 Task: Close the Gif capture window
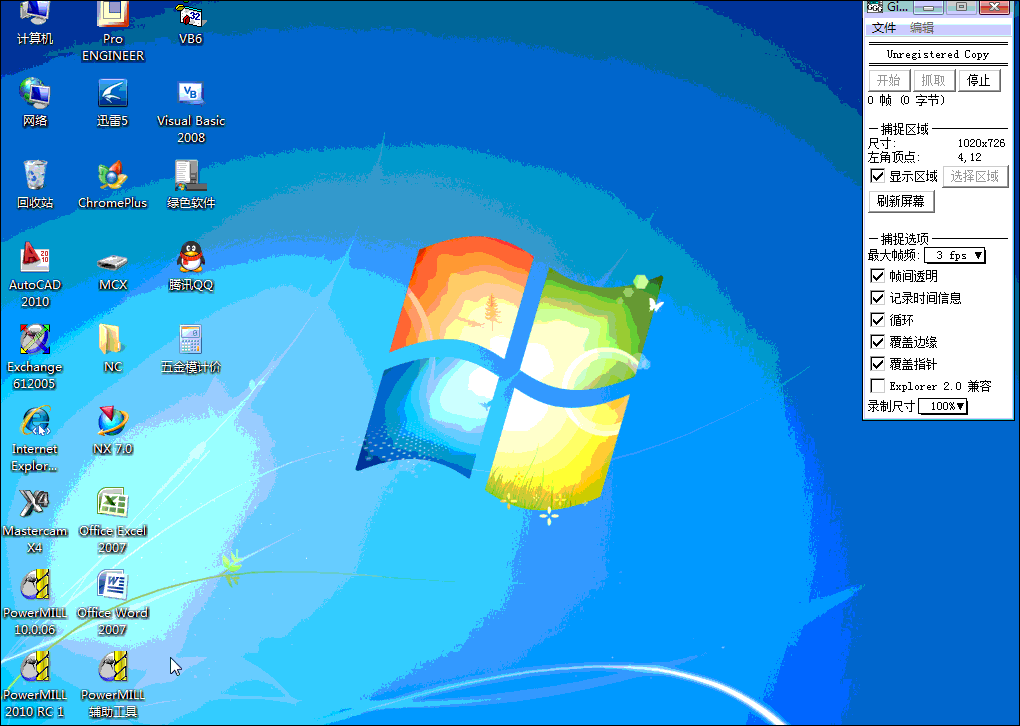(x=995, y=7)
